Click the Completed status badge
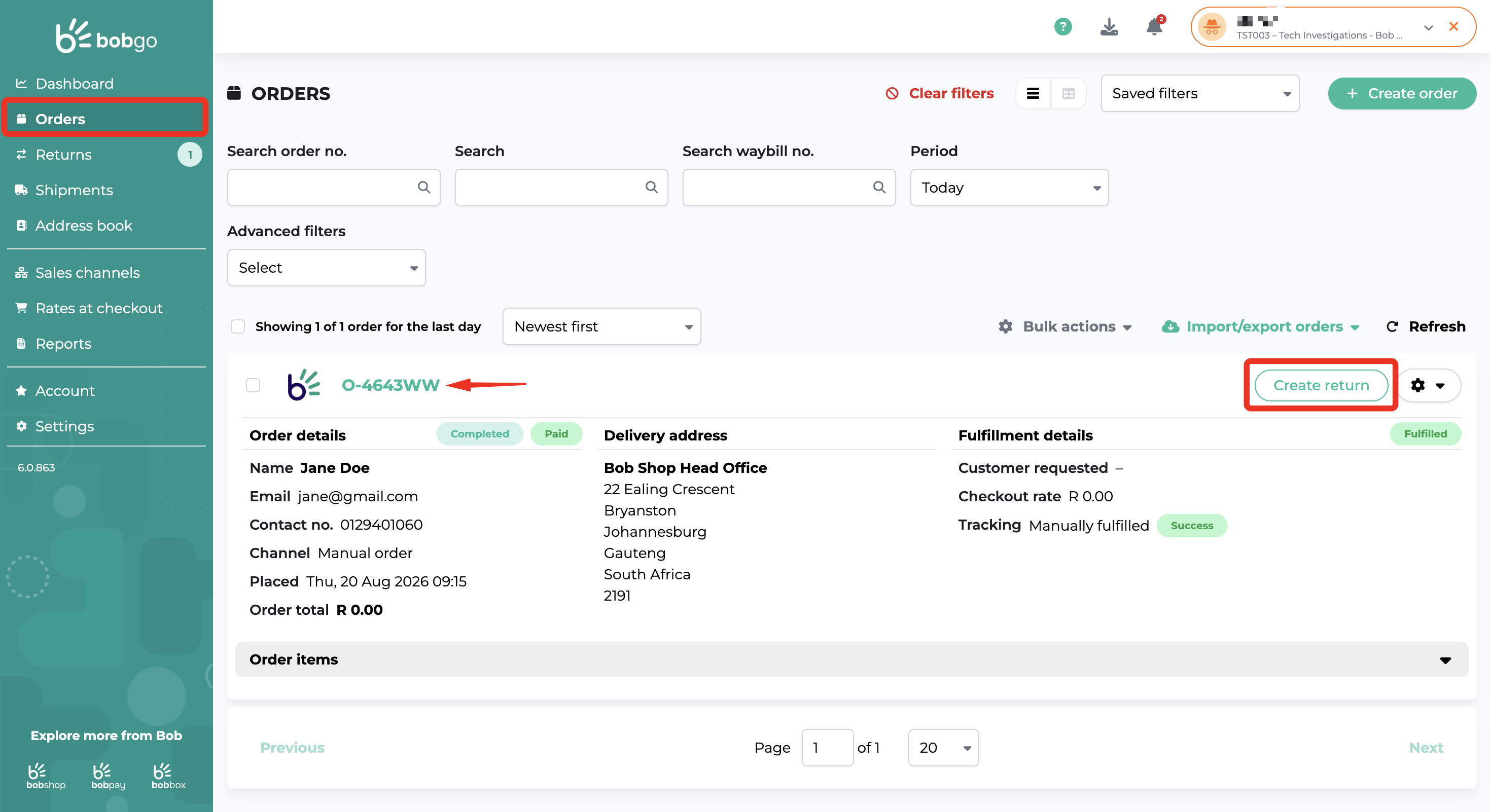The height and width of the screenshot is (812, 1491). tap(480, 434)
